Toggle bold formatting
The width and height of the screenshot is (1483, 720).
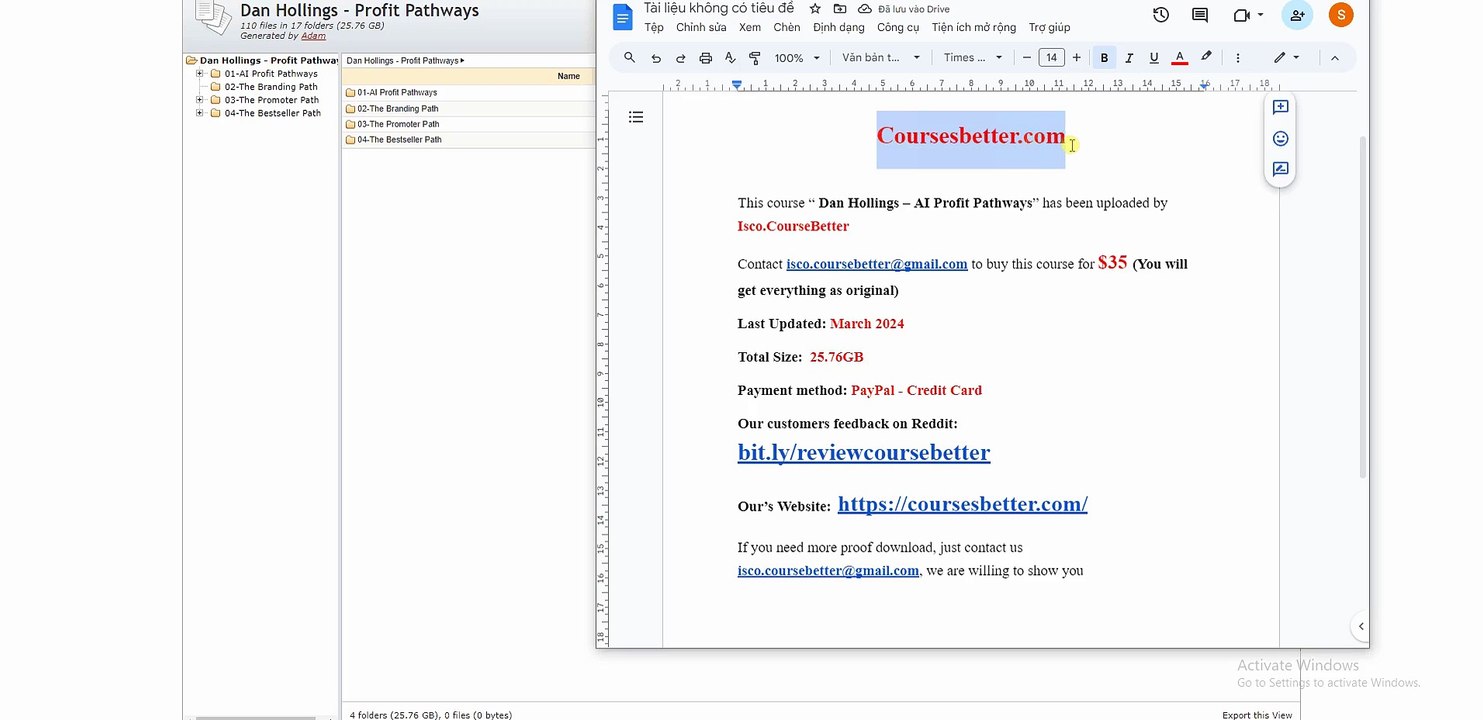1104,58
